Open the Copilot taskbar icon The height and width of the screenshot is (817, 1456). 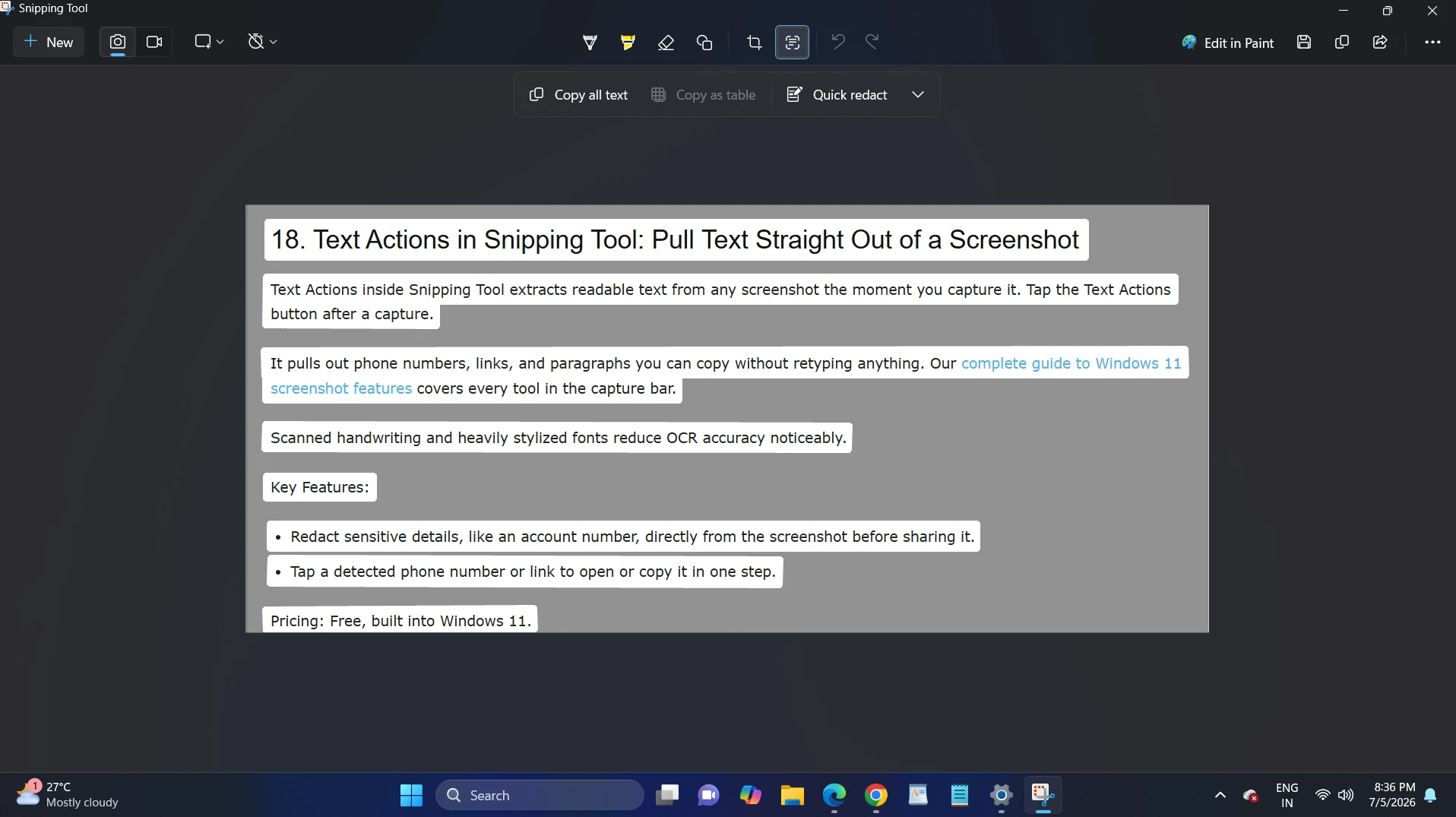click(x=750, y=795)
